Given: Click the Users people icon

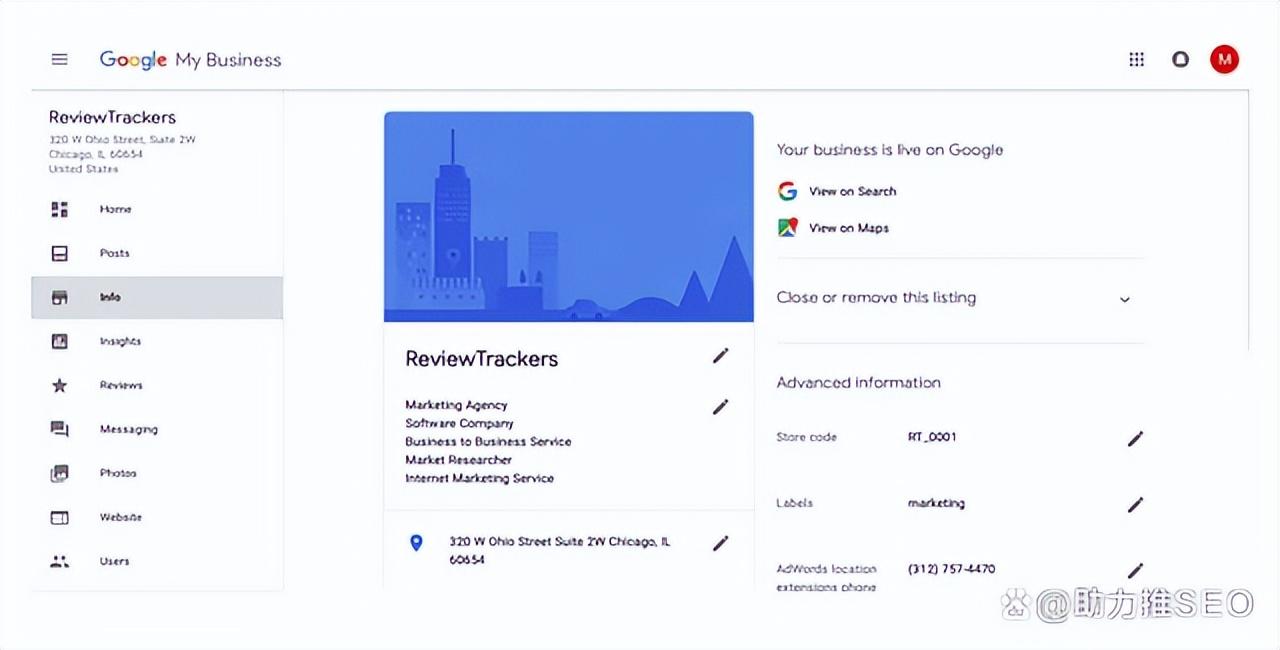Looking at the screenshot, I should 60,561.
